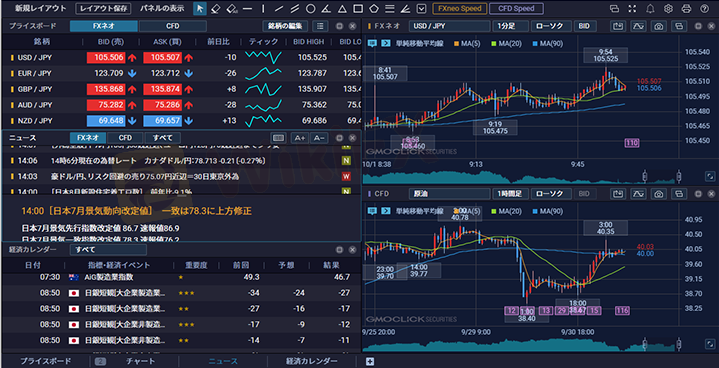Open the USD / JPY symbol dropdown
The width and height of the screenshot is (719, 368).
tap(449, 26)
